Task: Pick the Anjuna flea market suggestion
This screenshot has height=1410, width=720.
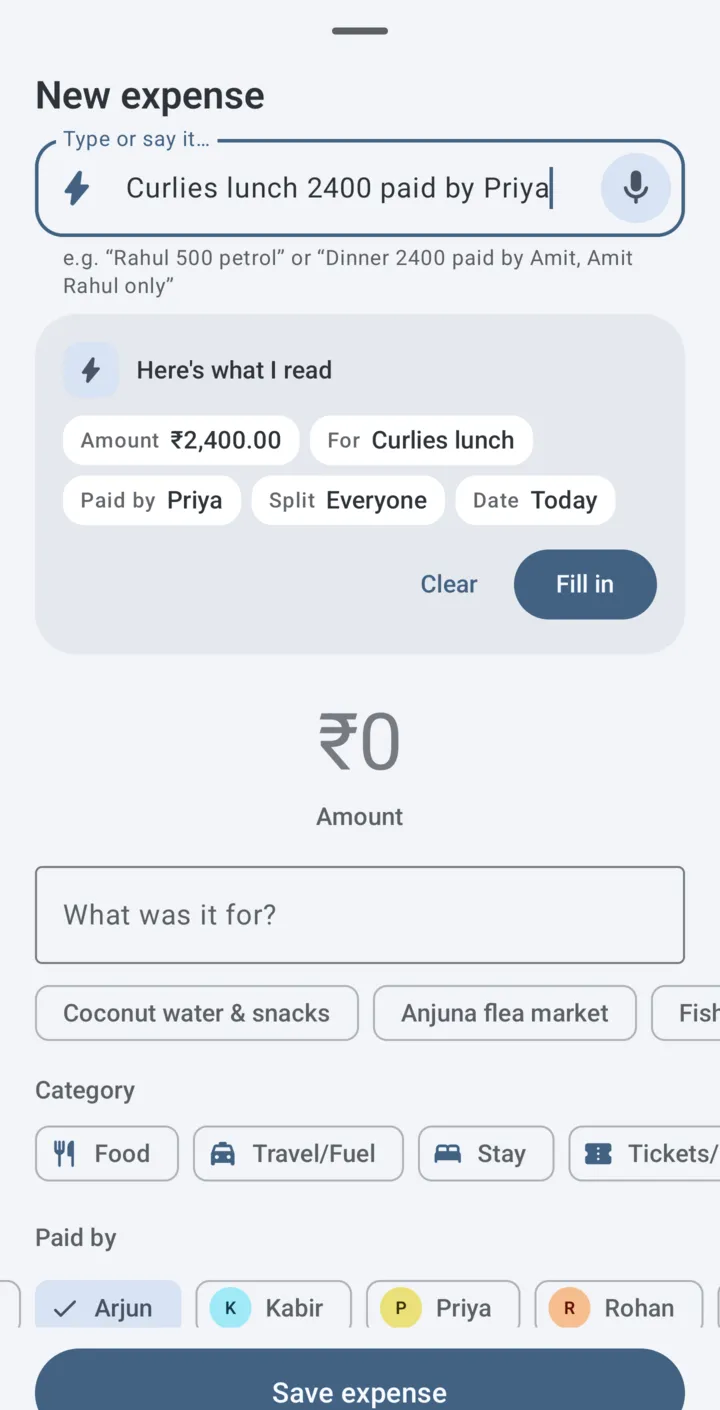Action: point(505,1013)
